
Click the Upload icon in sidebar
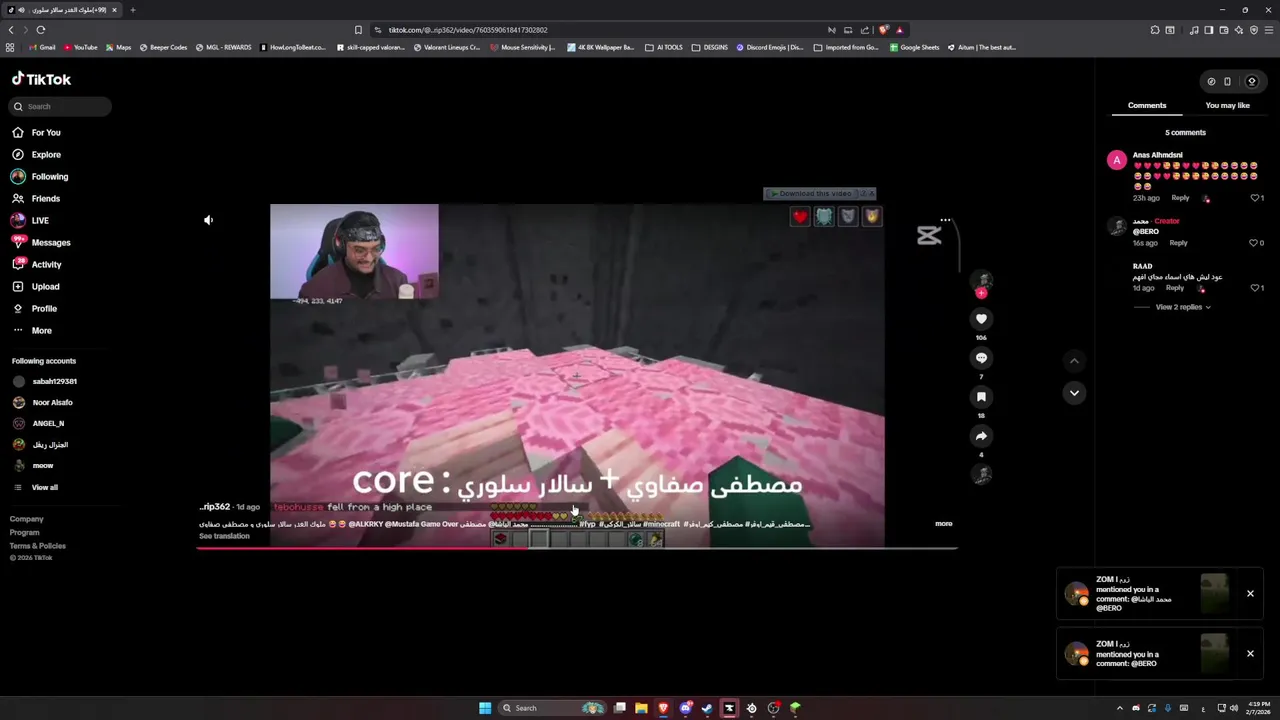point(18,286)
